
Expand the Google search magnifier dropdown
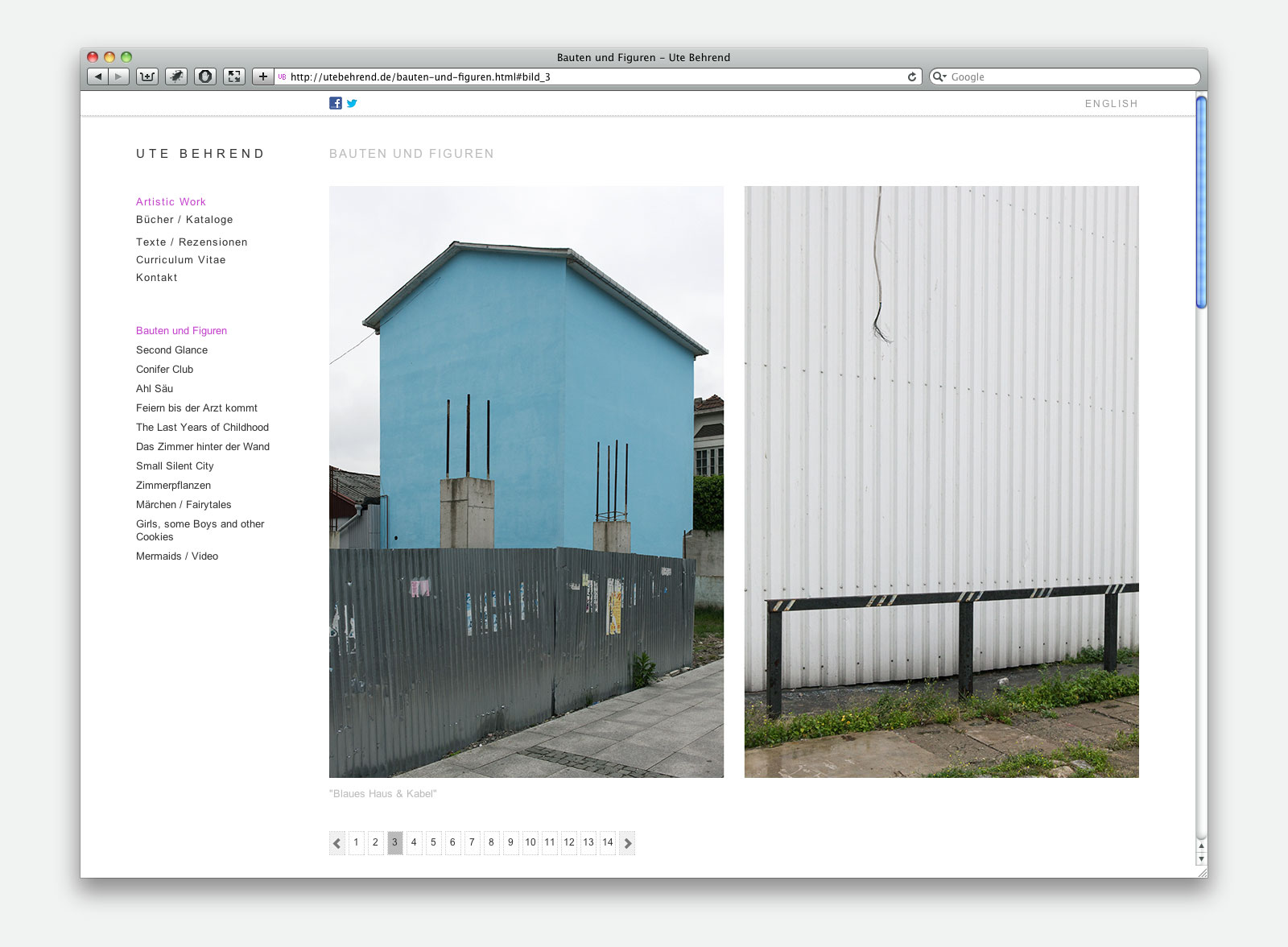[939, 77]
